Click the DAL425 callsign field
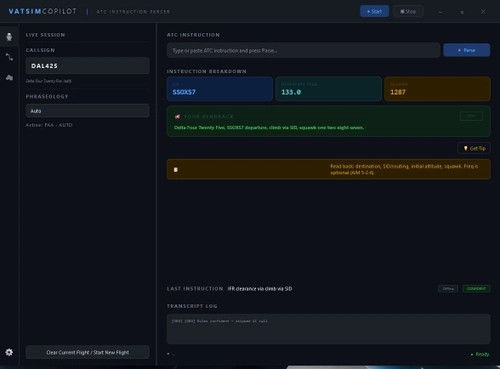 point(88,66)
